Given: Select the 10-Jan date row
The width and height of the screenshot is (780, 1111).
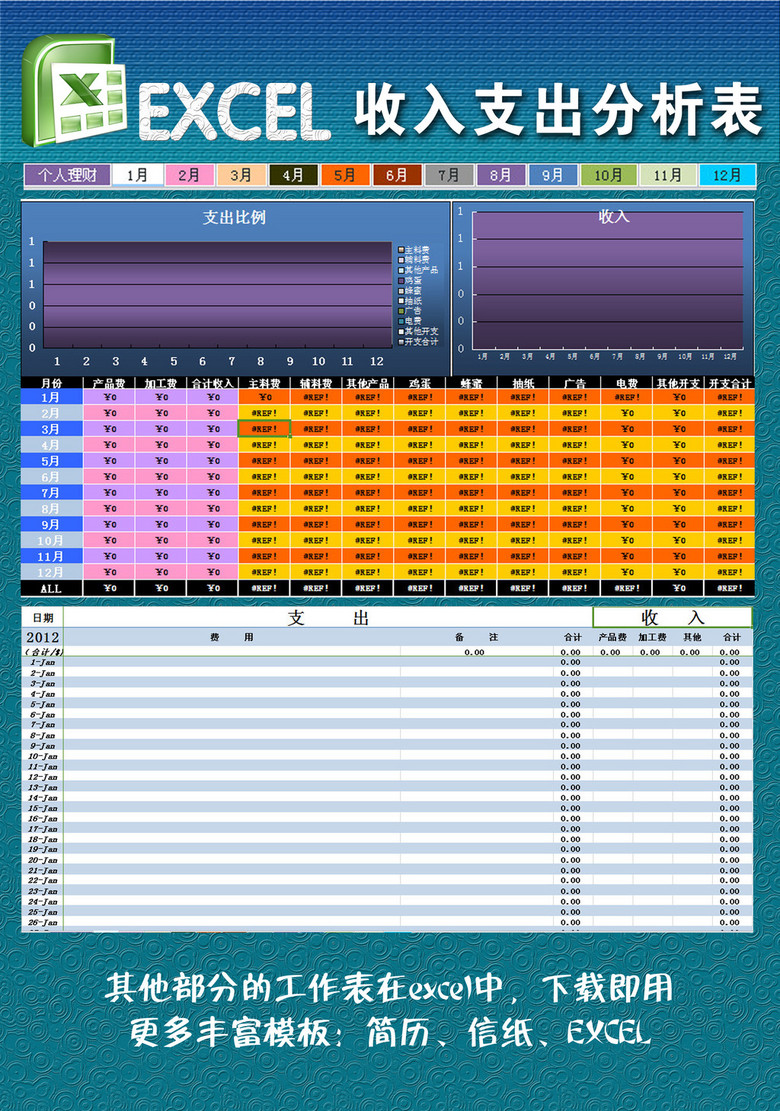Looking at the screenshot, I should pos(388,756).
